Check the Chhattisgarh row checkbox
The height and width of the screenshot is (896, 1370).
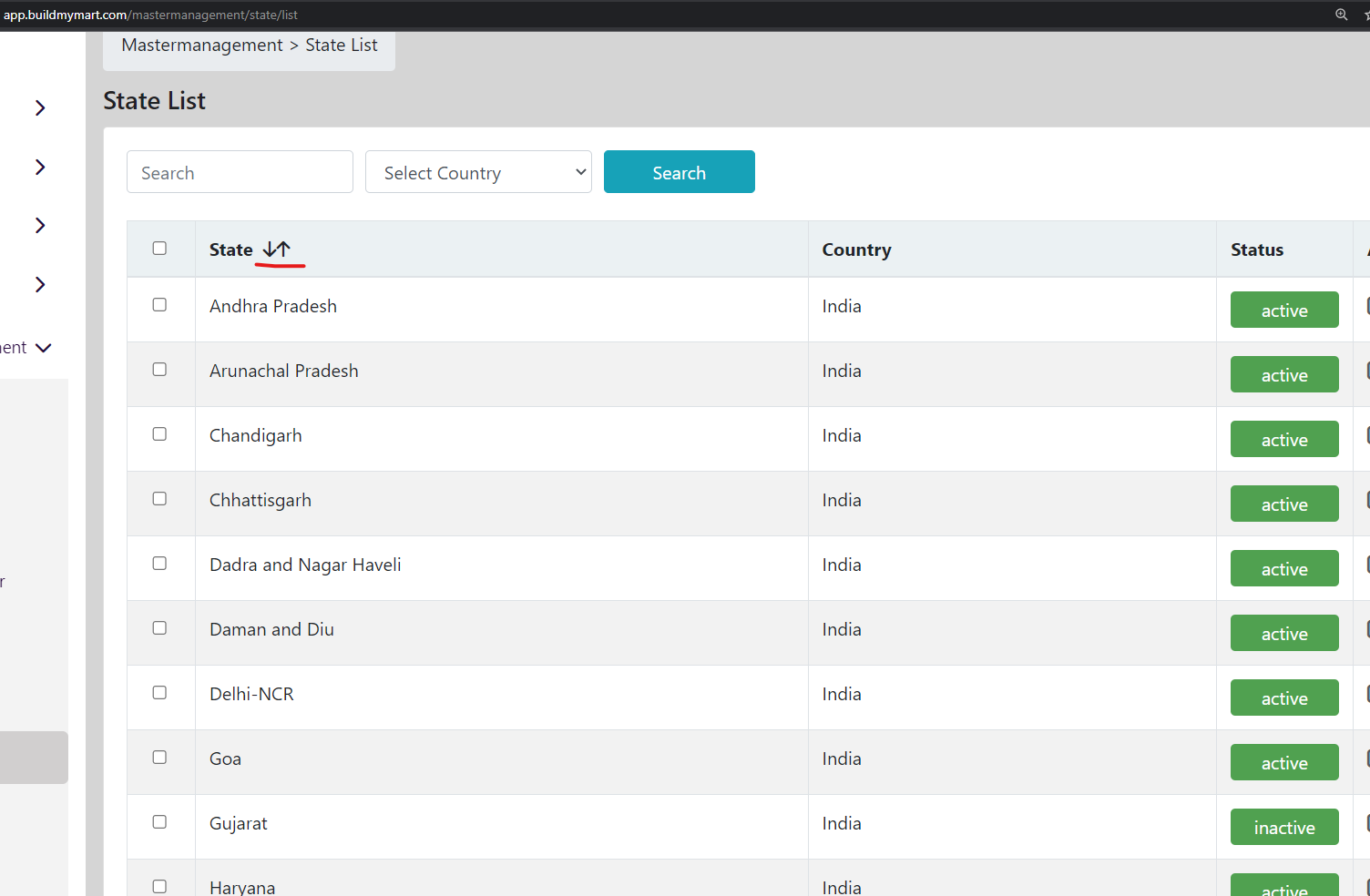click(159, 499)
